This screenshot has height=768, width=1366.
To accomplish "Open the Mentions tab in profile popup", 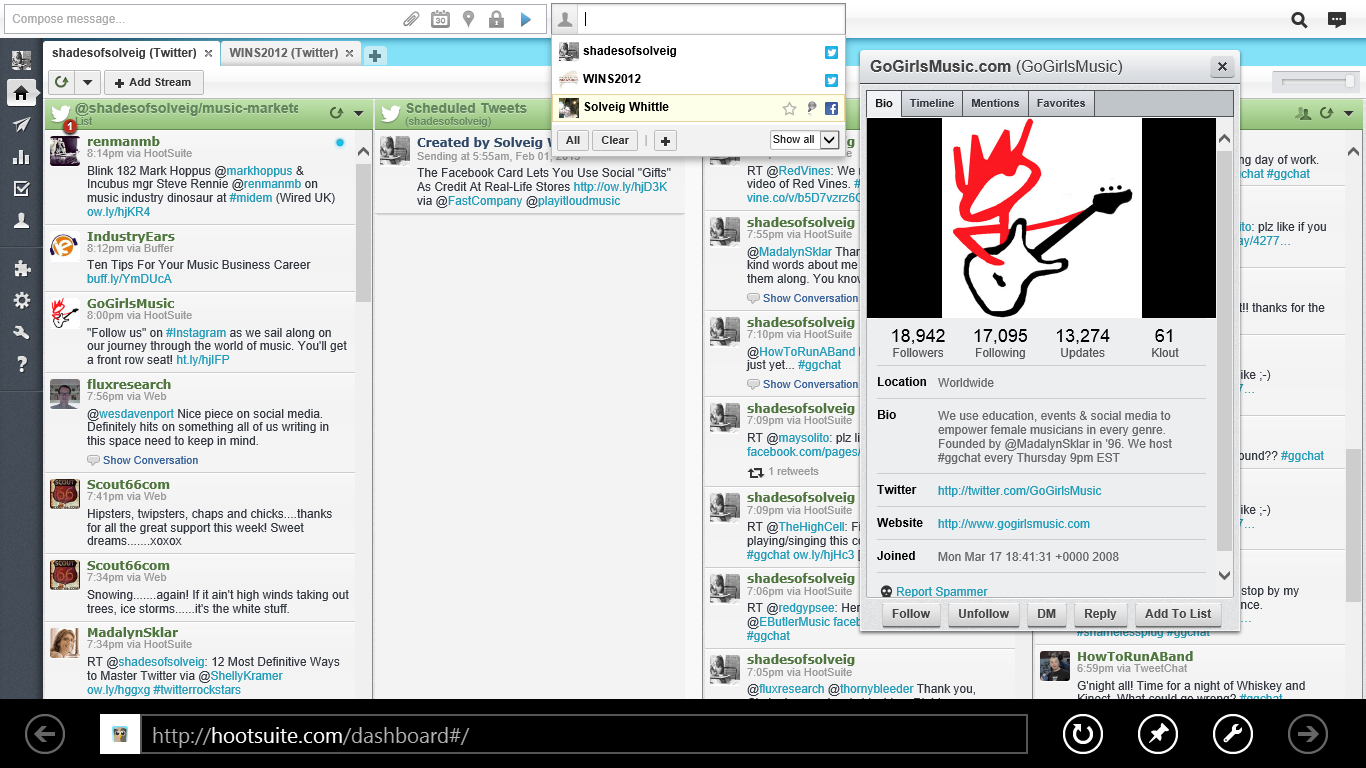I will point(995,103).
